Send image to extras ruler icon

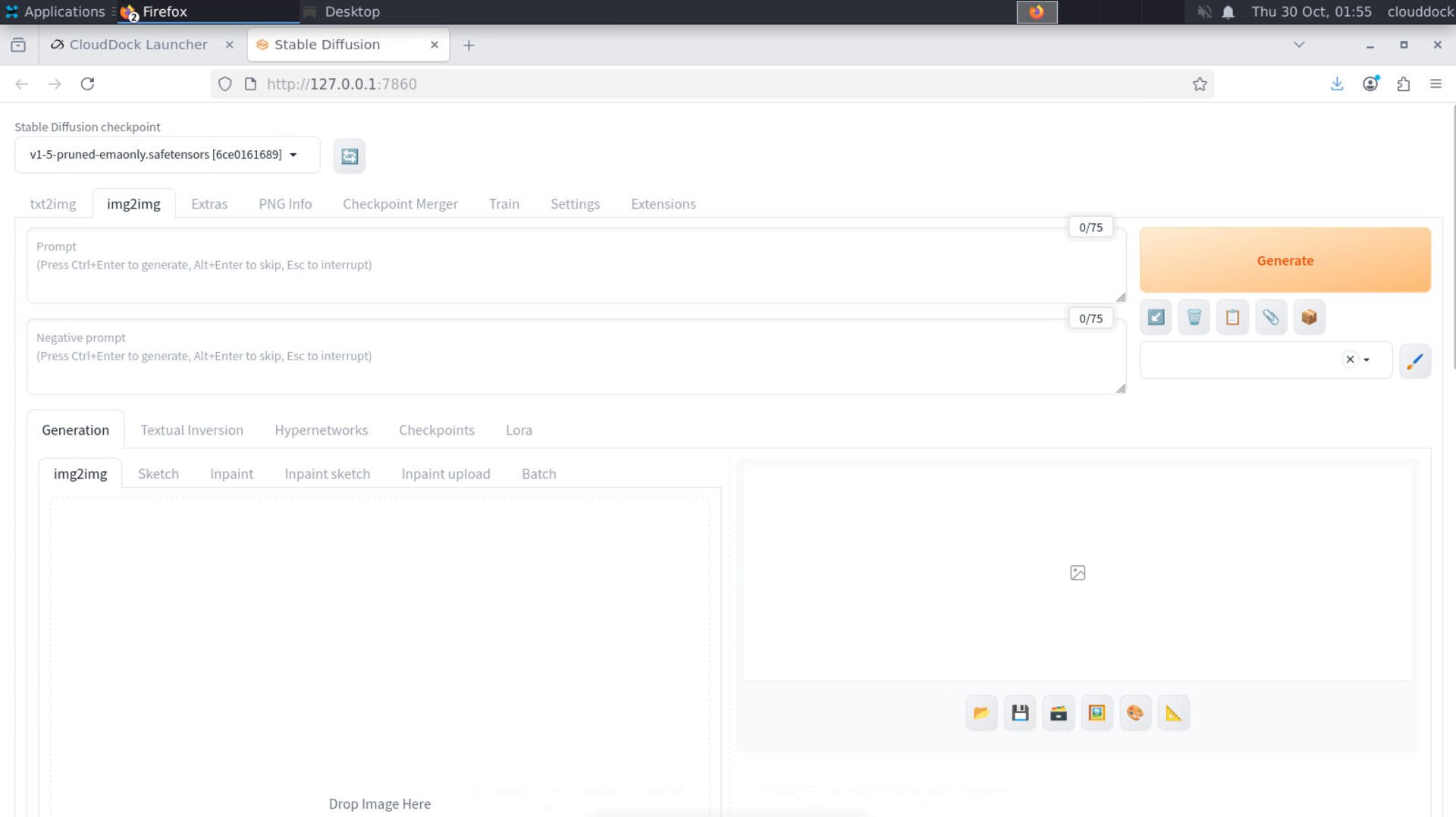click(1173, 713)
